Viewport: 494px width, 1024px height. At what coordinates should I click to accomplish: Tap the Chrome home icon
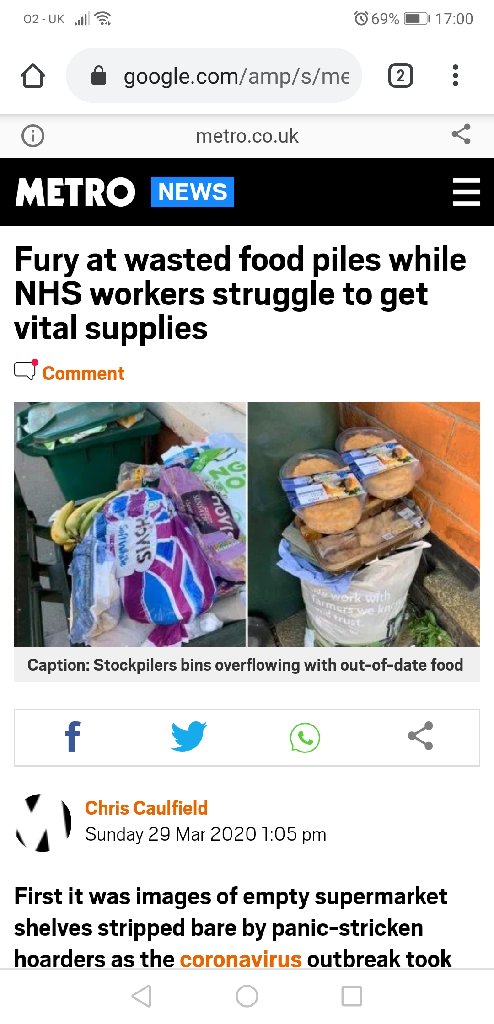[x=33, y=76]
